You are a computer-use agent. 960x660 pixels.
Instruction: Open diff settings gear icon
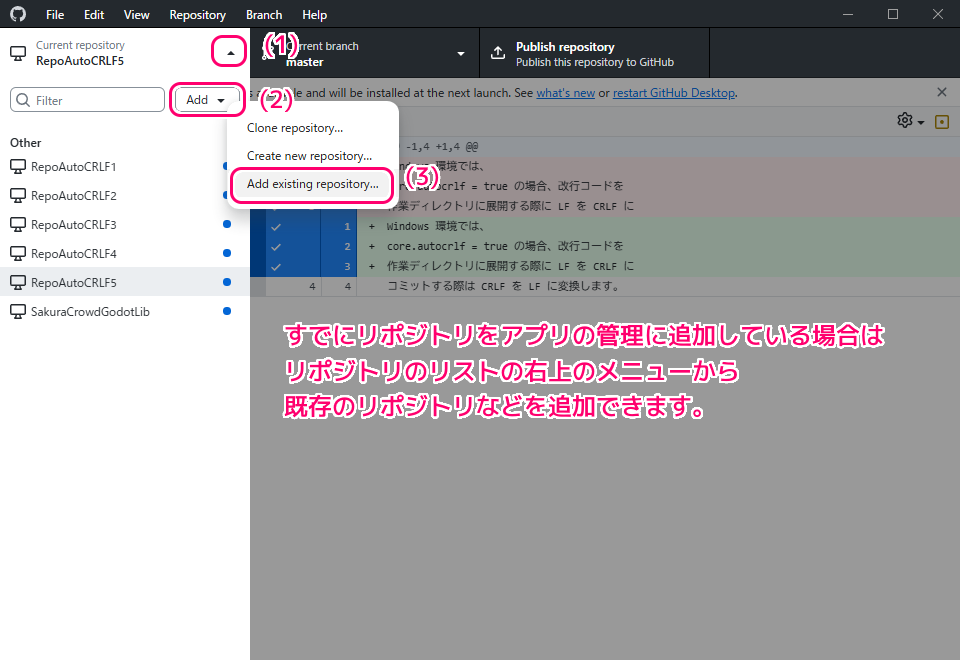[x=905, y=121]
